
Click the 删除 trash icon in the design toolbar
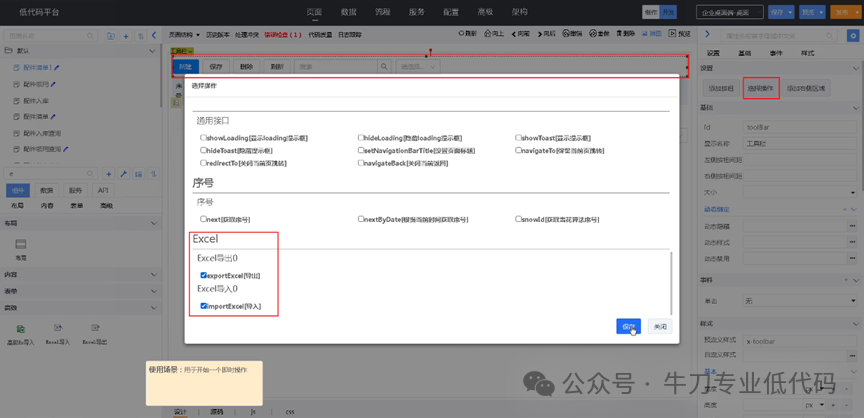(619, 34)
